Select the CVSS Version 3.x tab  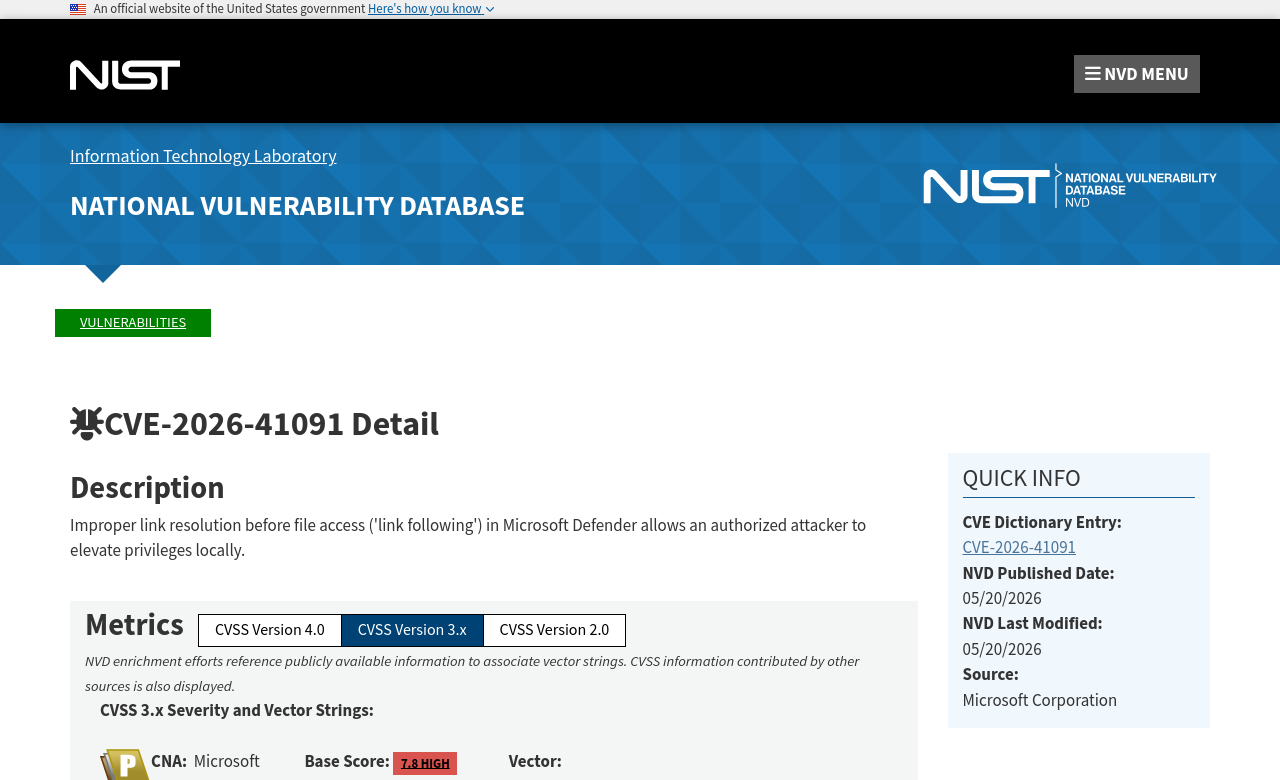412,630
